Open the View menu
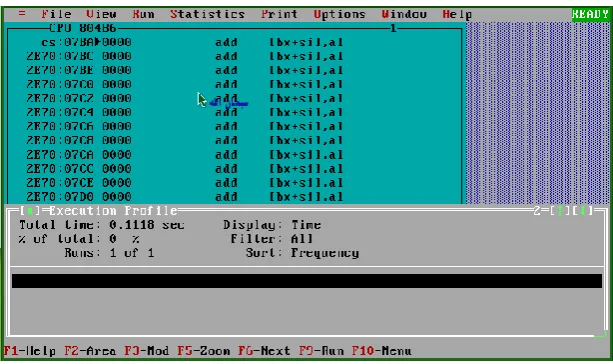Screen dimensions: 613x364 pyautogui.click(x=101, y=14)
